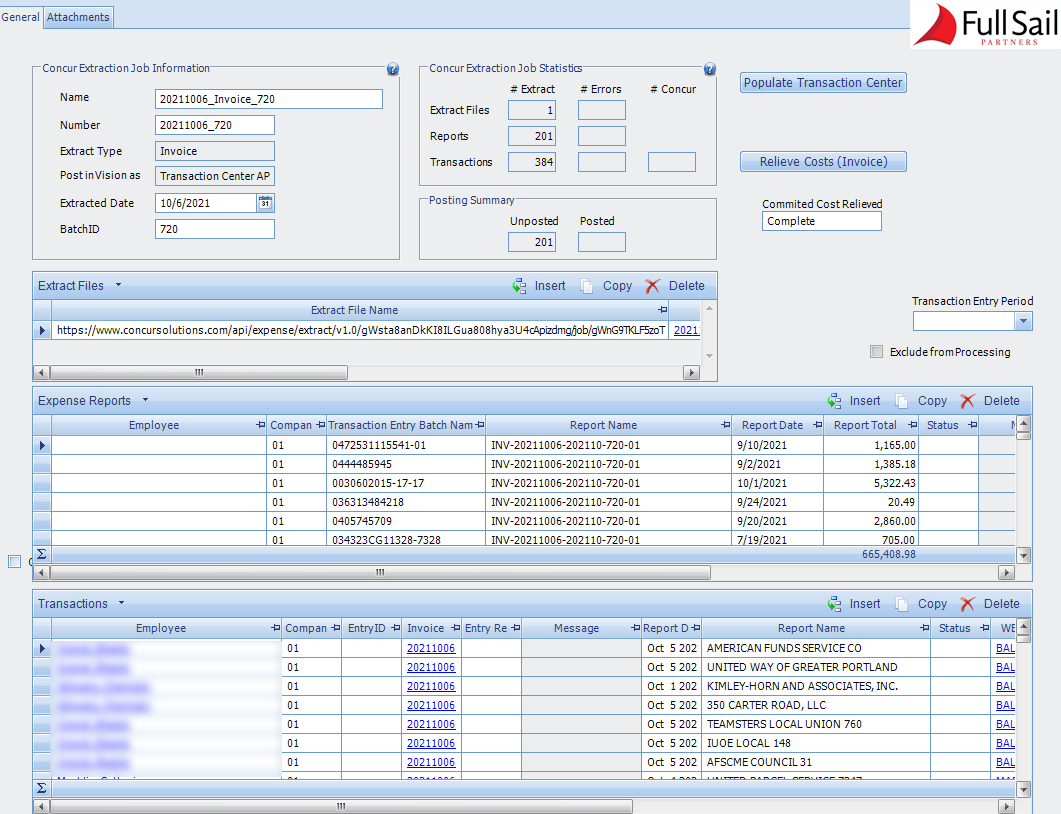Image resolution: width=1061 pixels, height=814 pixels.
Task: Open the 20211006 invoice link for AMERICAN FUNDS SERVICE CO
Action: click(431, 648)
